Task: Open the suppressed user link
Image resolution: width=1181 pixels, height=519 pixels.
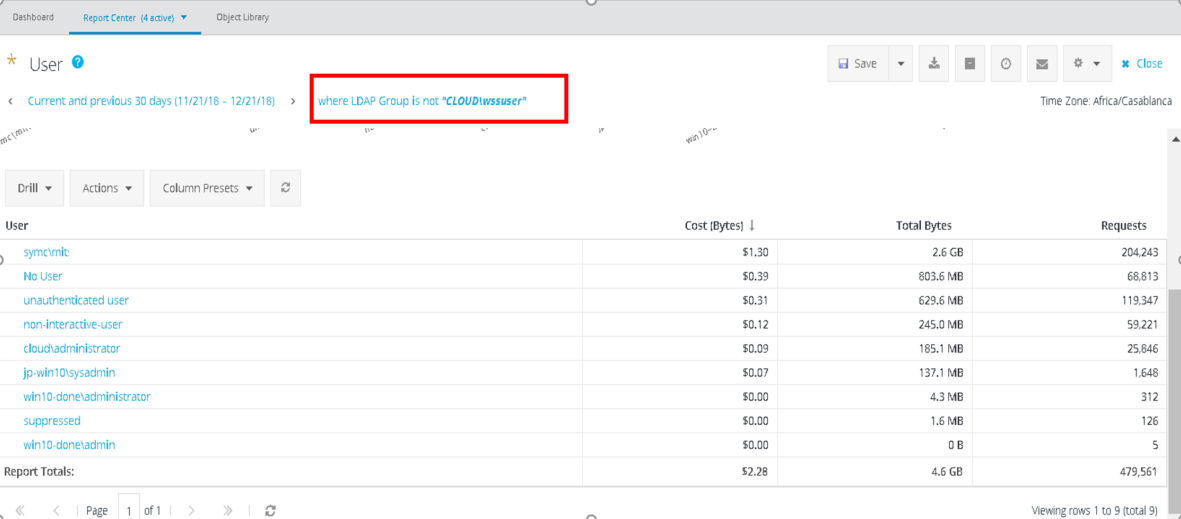Action: coord(52,420)
